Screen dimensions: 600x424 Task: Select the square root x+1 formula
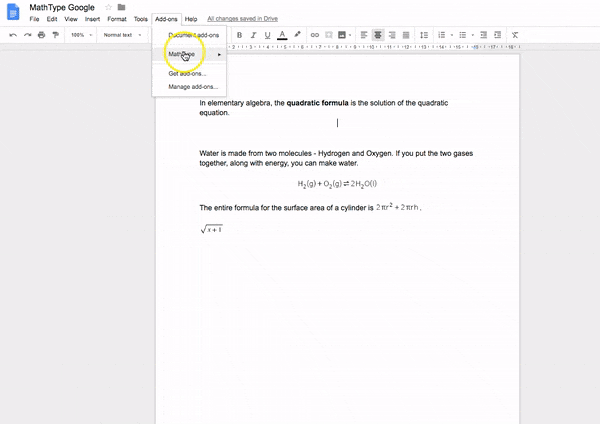211,229
